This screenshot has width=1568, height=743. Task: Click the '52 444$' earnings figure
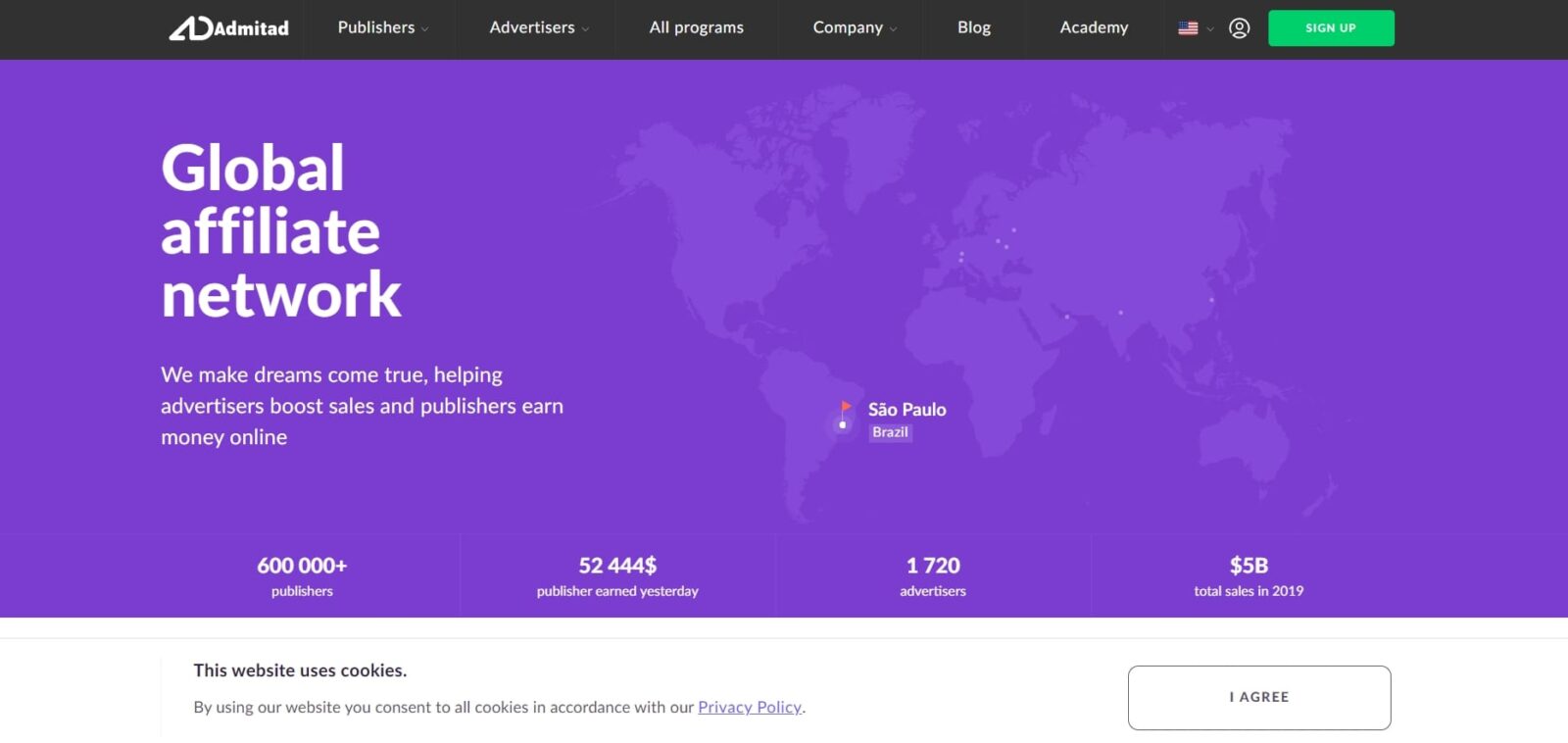(617, 566)
